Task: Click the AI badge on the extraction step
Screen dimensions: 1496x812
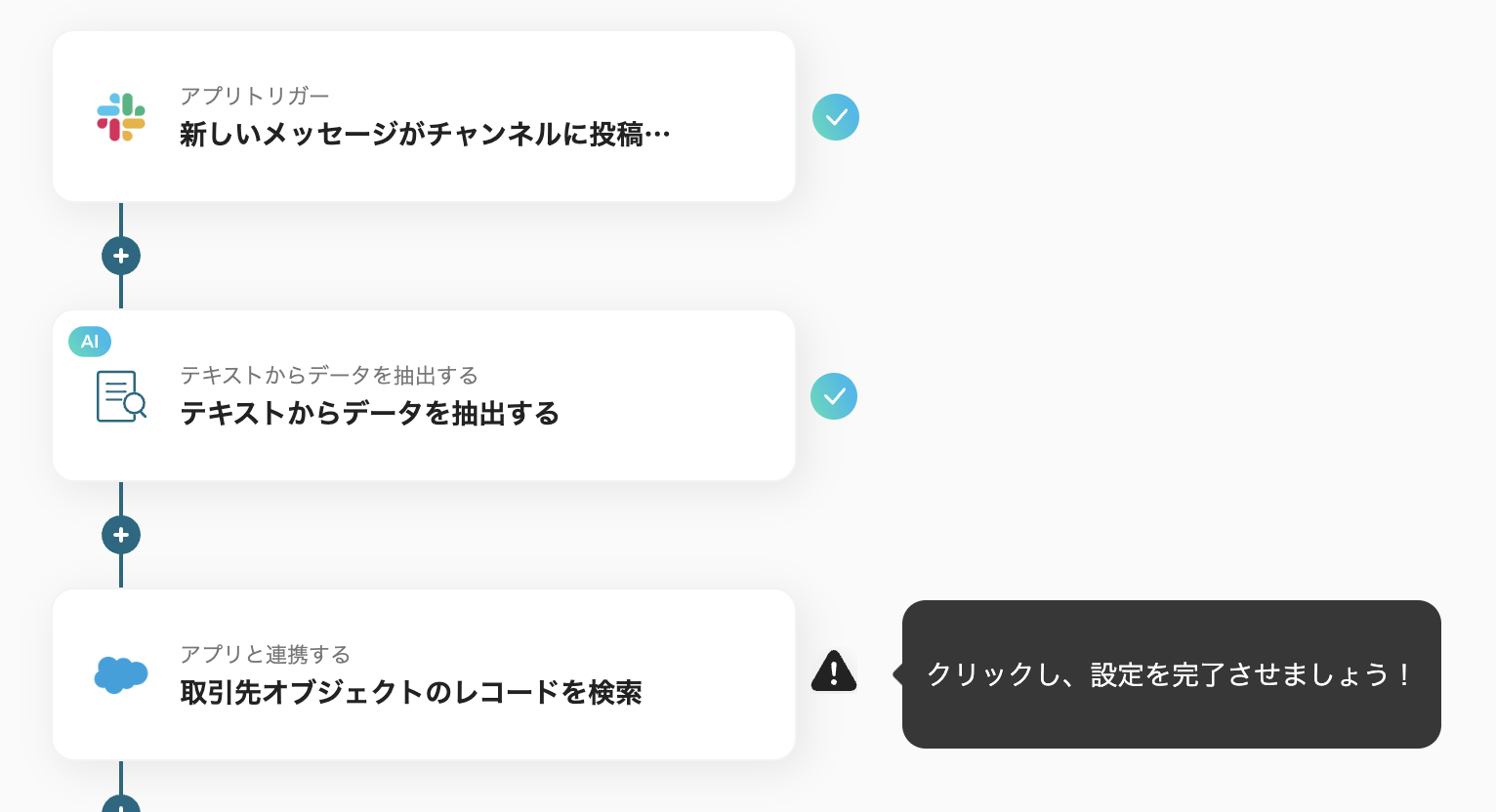Action: coord(90,342)
